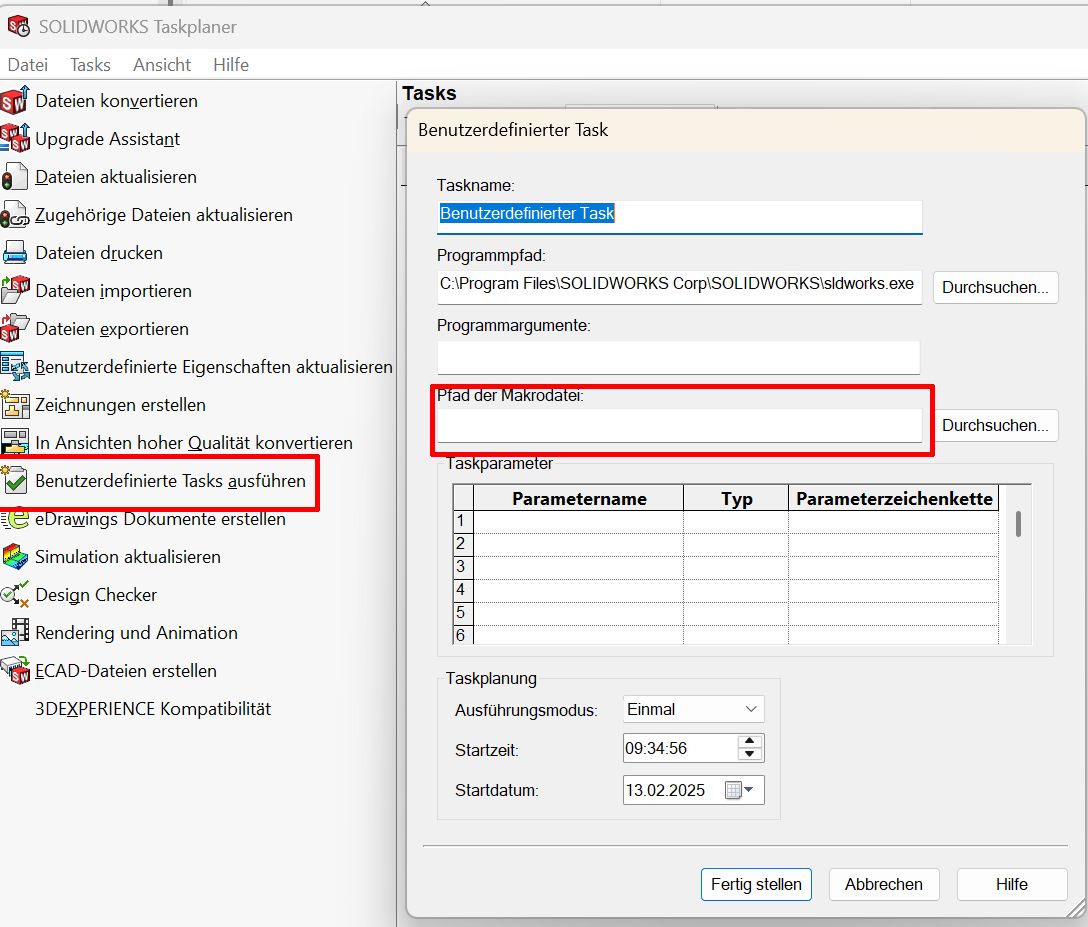The image size is (1088, 927).
Task: Click the SOLIDWORKS Taskplaner title bar icon
Action: tap(19, 26)
